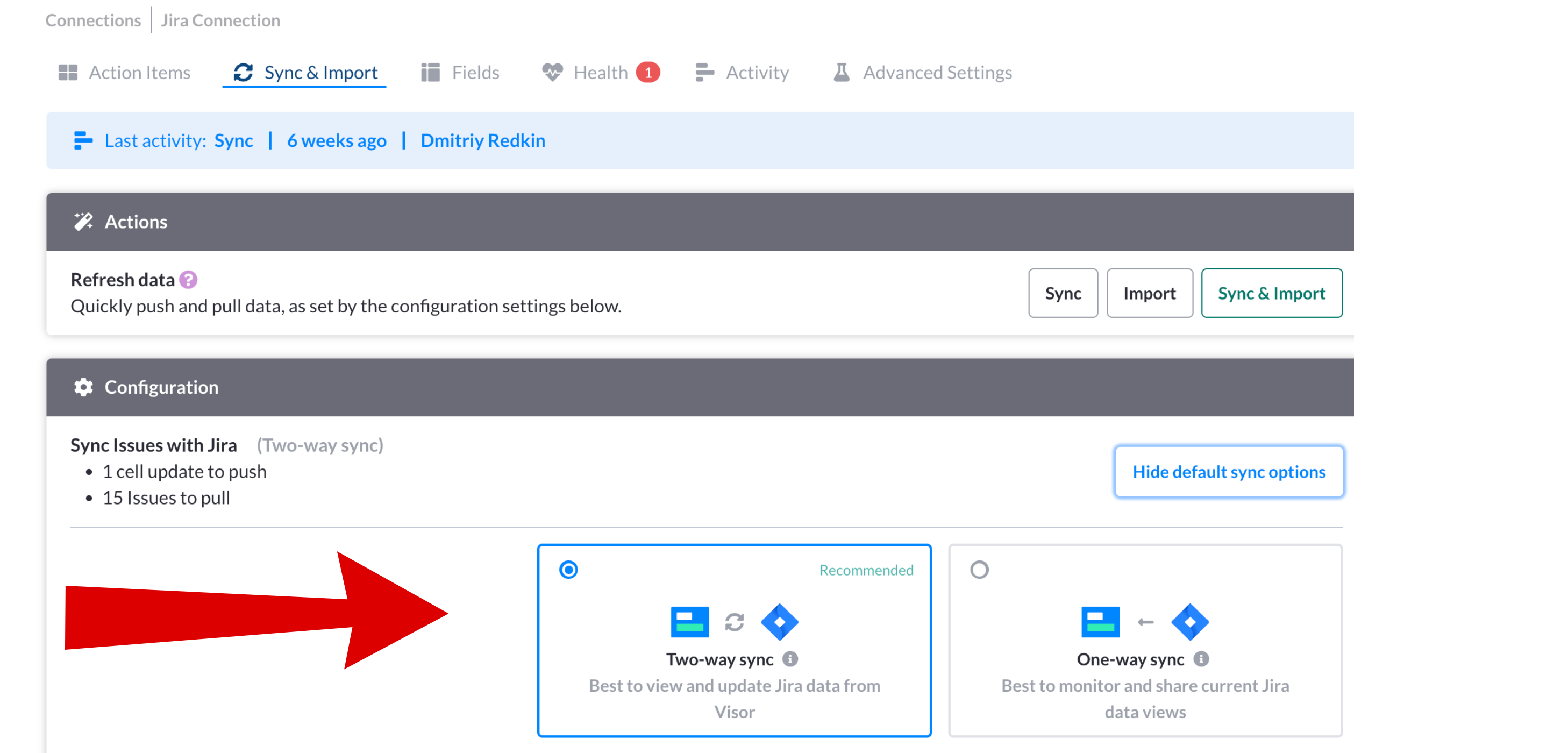Viewport: 1568px width, 753px height.
Task: Click the Health heartbeat icon
Action: pyautogui.click(x=552, y=73)
